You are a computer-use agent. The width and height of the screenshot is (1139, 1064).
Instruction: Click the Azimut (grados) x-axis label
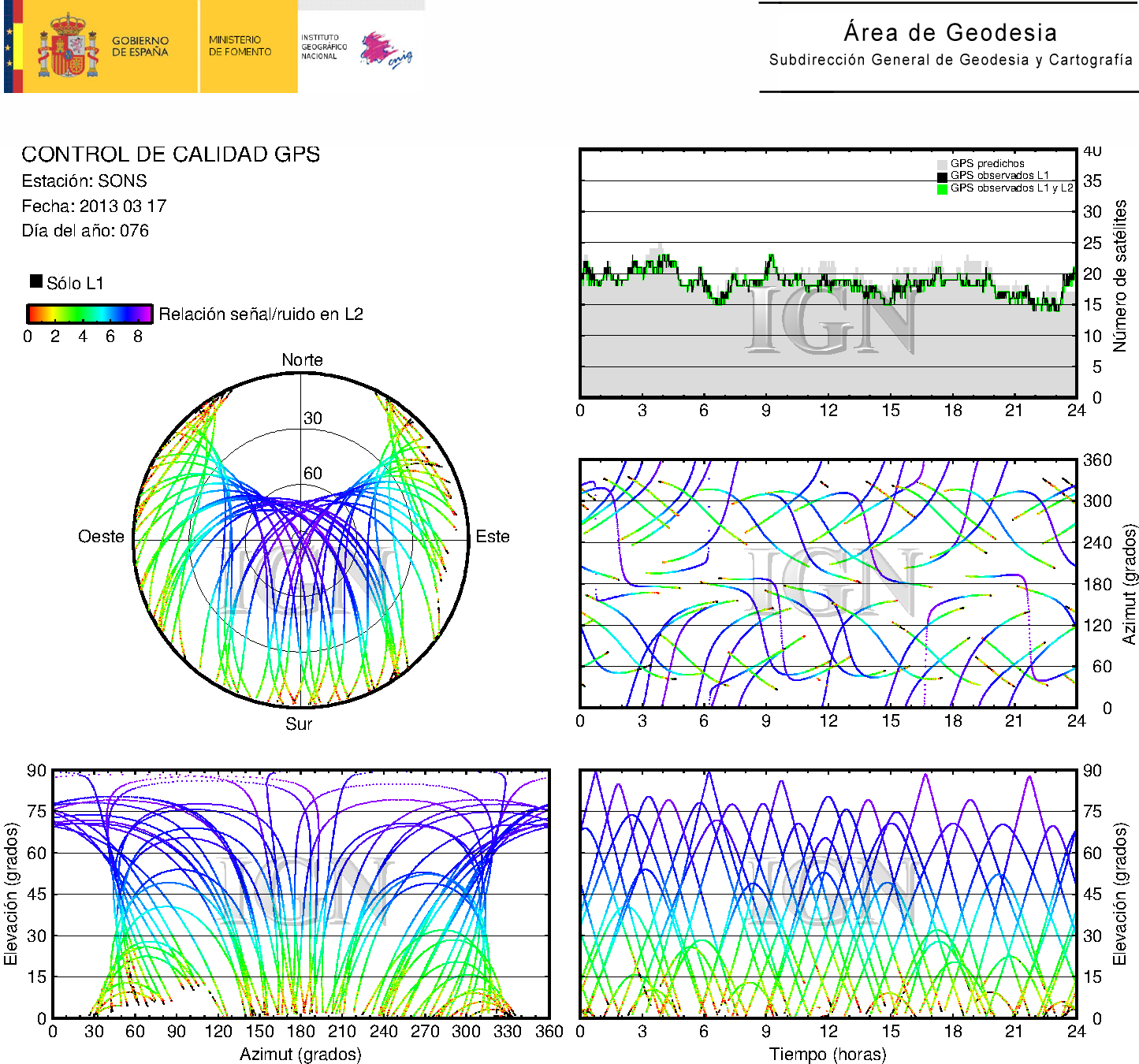(300, 1054)
